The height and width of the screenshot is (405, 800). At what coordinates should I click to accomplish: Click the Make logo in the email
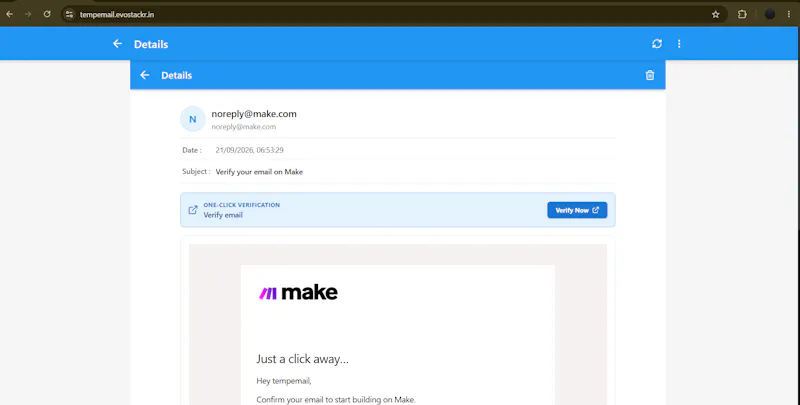[298, 292]
